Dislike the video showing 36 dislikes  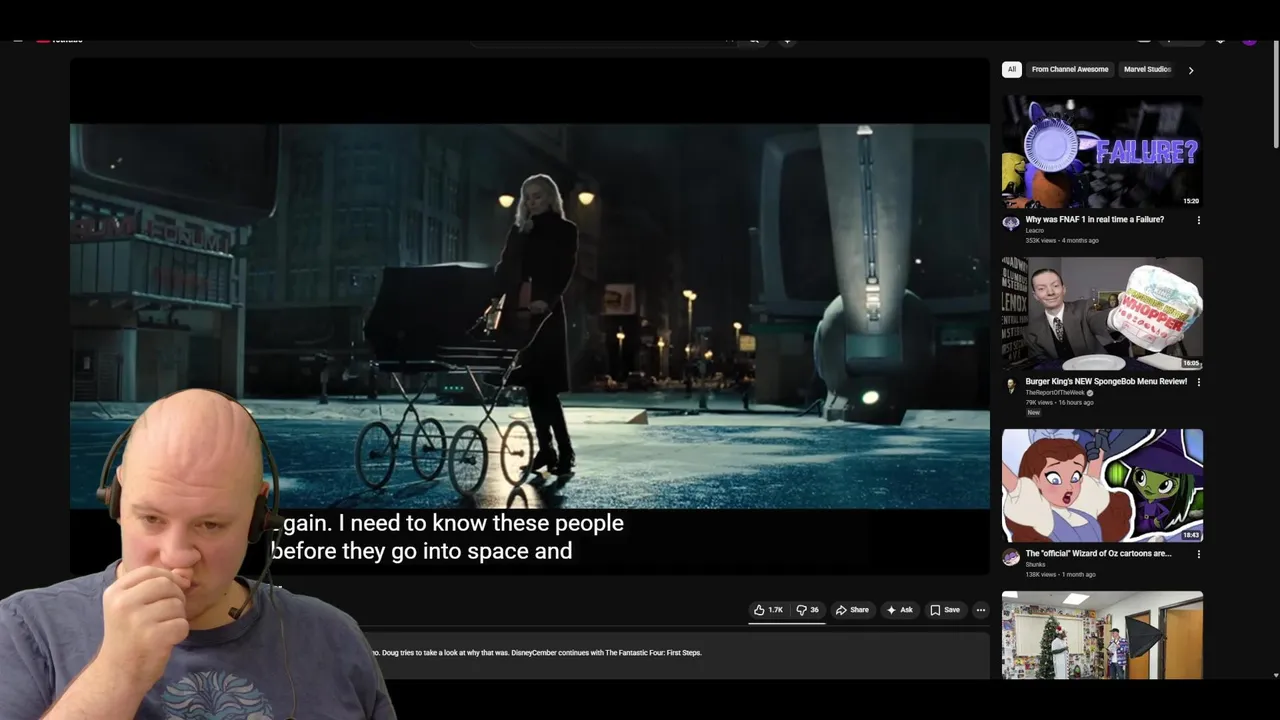[807, 610]
